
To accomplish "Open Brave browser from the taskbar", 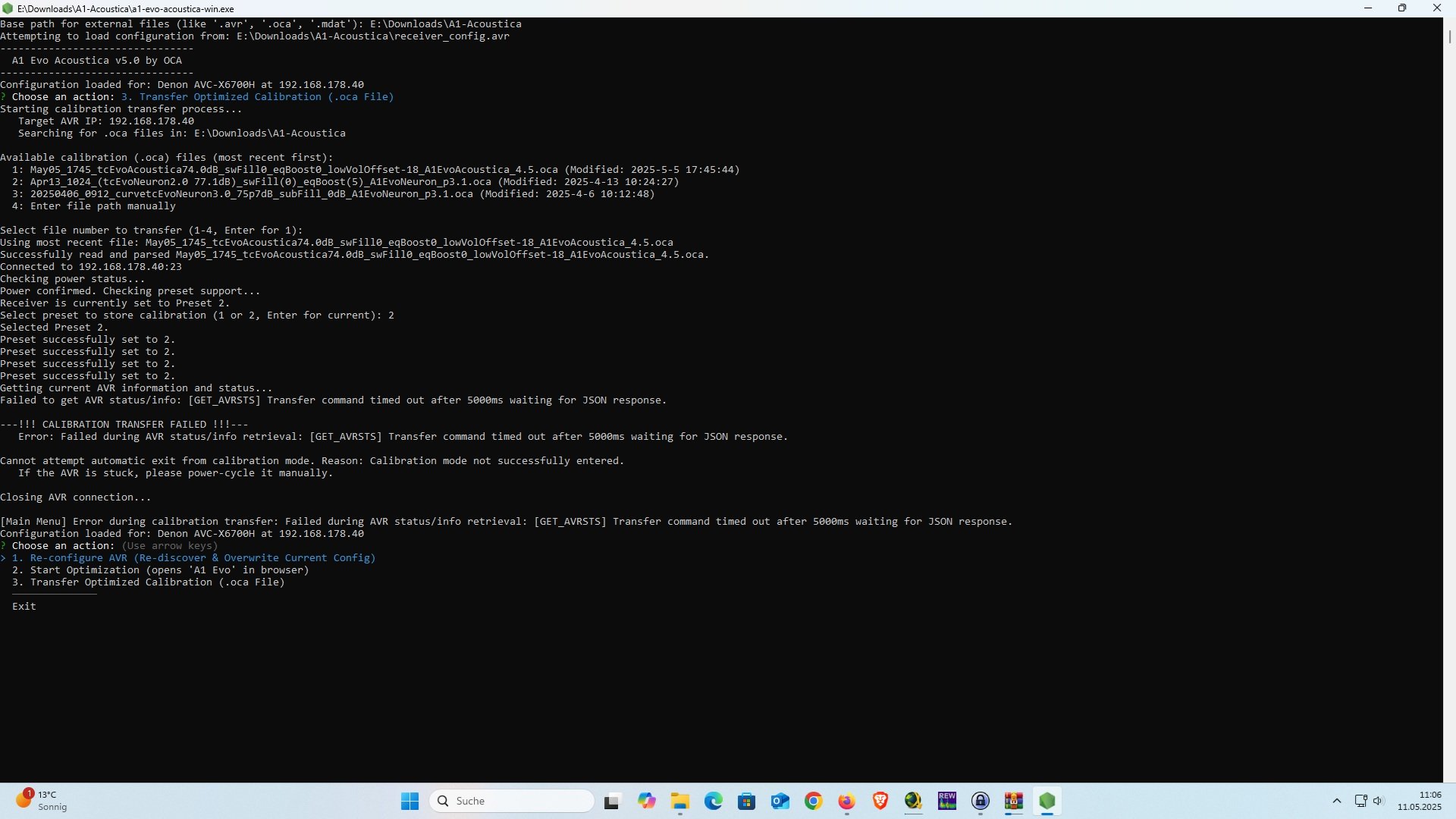I will point(880,801).
